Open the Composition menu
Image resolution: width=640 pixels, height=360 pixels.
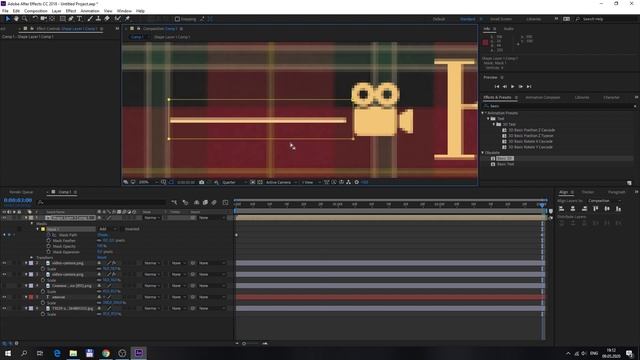[36, 11]
